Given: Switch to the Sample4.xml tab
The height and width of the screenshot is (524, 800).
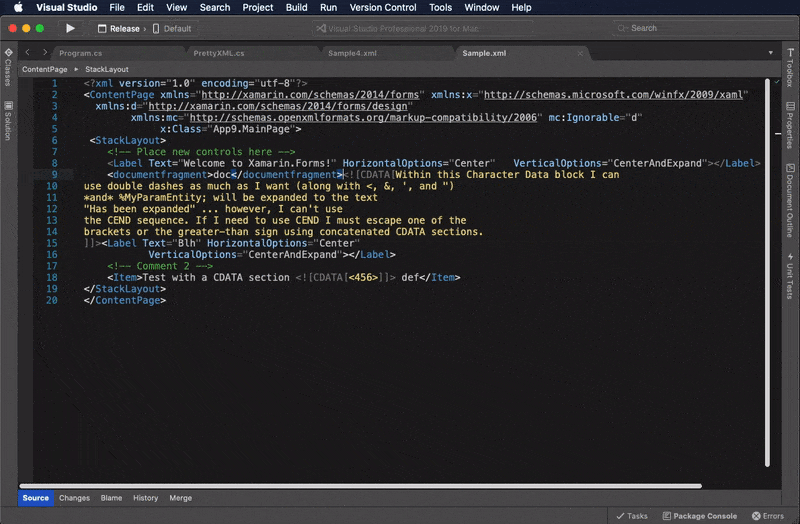Looking at the screenshot, I should 352,53.
